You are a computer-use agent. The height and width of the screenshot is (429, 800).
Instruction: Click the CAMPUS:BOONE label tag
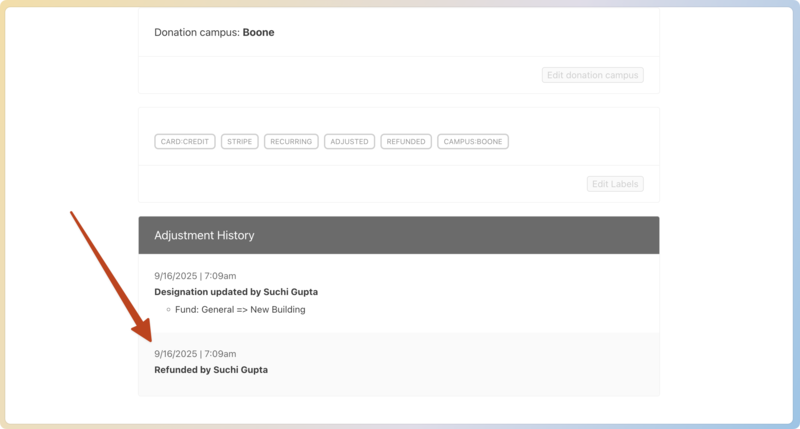click(x=473, y=142)
